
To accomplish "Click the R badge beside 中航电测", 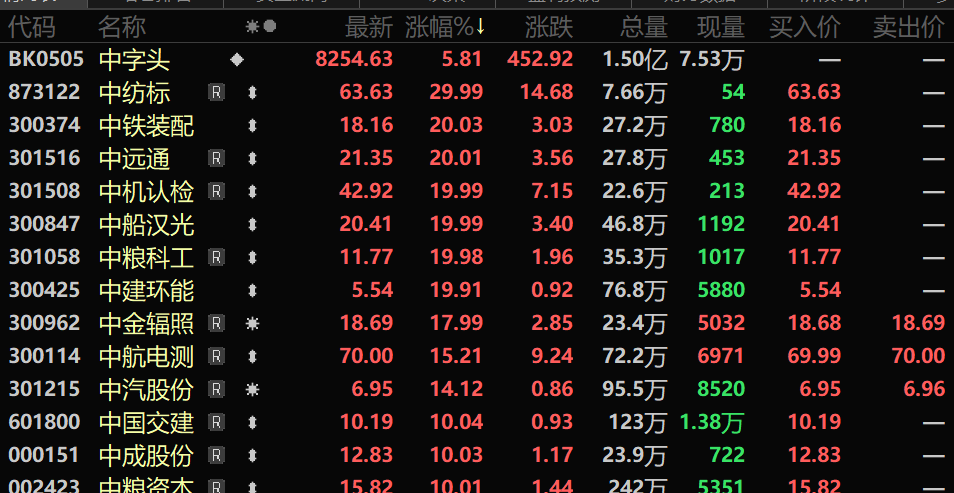I will pos(216,355).
